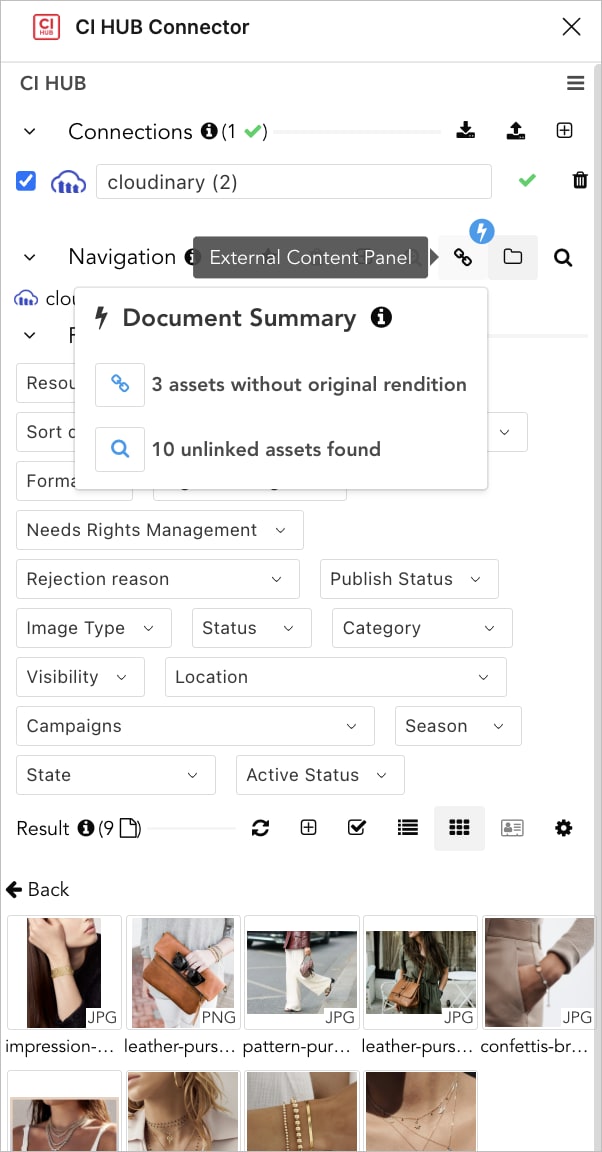Image resolution: width=602 pixels, height=1152 pixels.
Task: Add a new connection with plus icon
Action: (564, 131)
